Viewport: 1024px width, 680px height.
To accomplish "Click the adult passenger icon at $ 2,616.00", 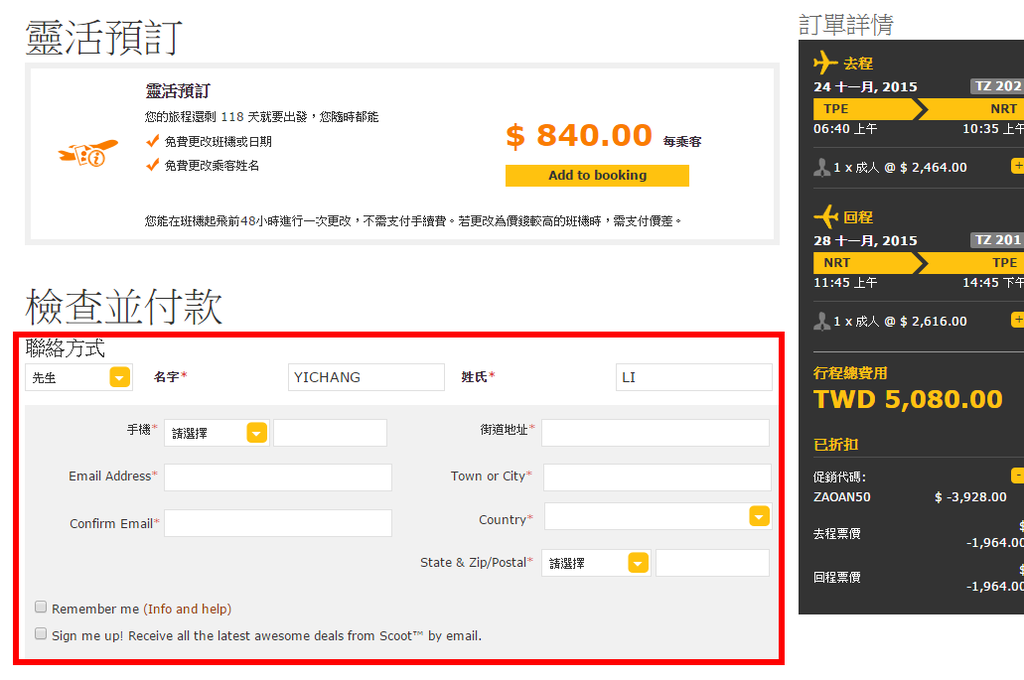I will point(822,321).
